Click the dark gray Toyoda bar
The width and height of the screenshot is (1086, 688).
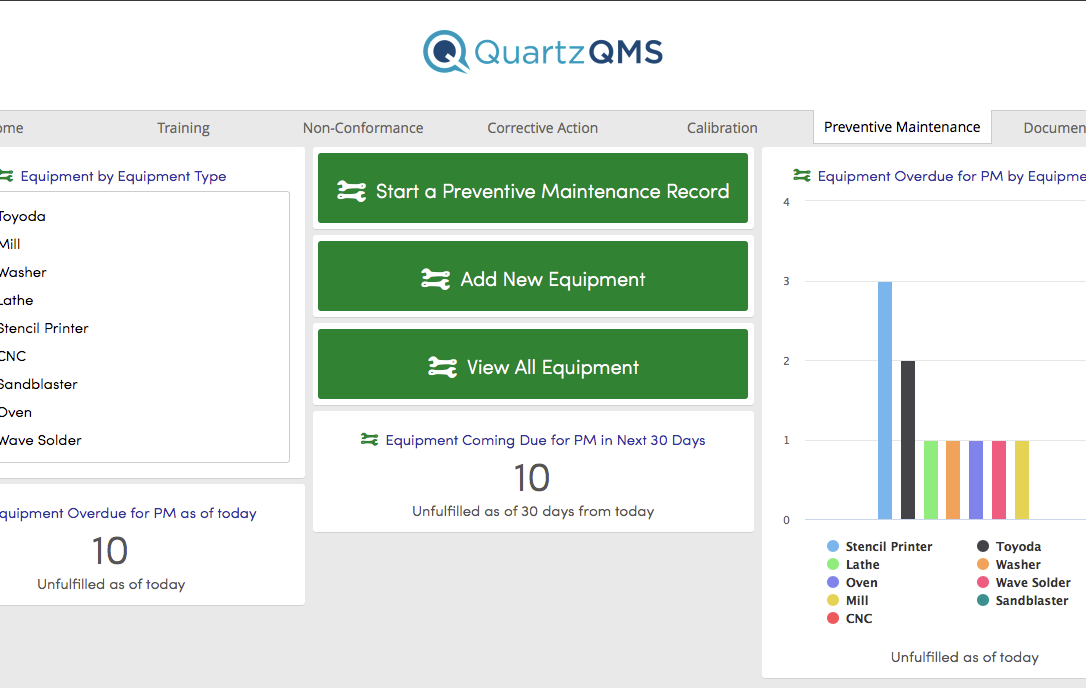pos(908,440)
